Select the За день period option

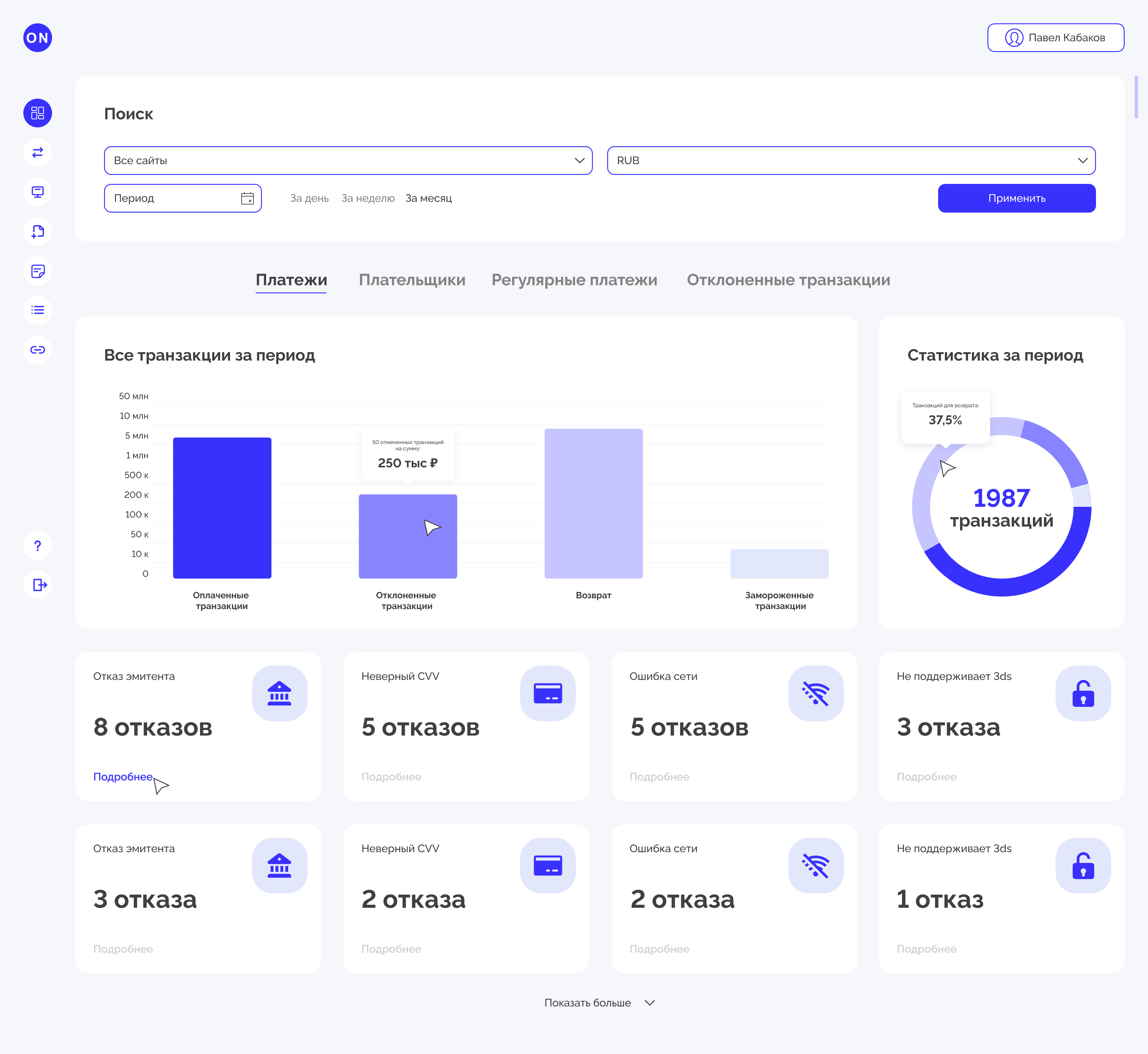pos(309,199)
